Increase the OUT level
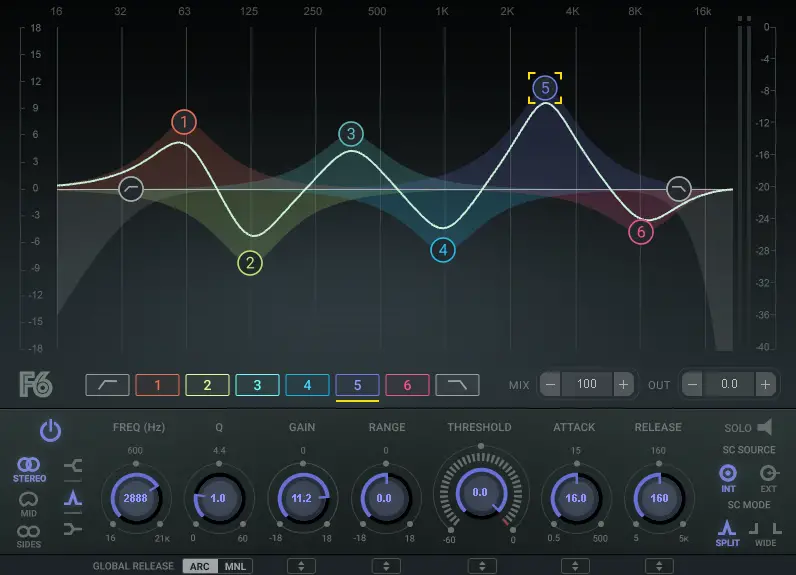796x575 pixels. point(766,384)
